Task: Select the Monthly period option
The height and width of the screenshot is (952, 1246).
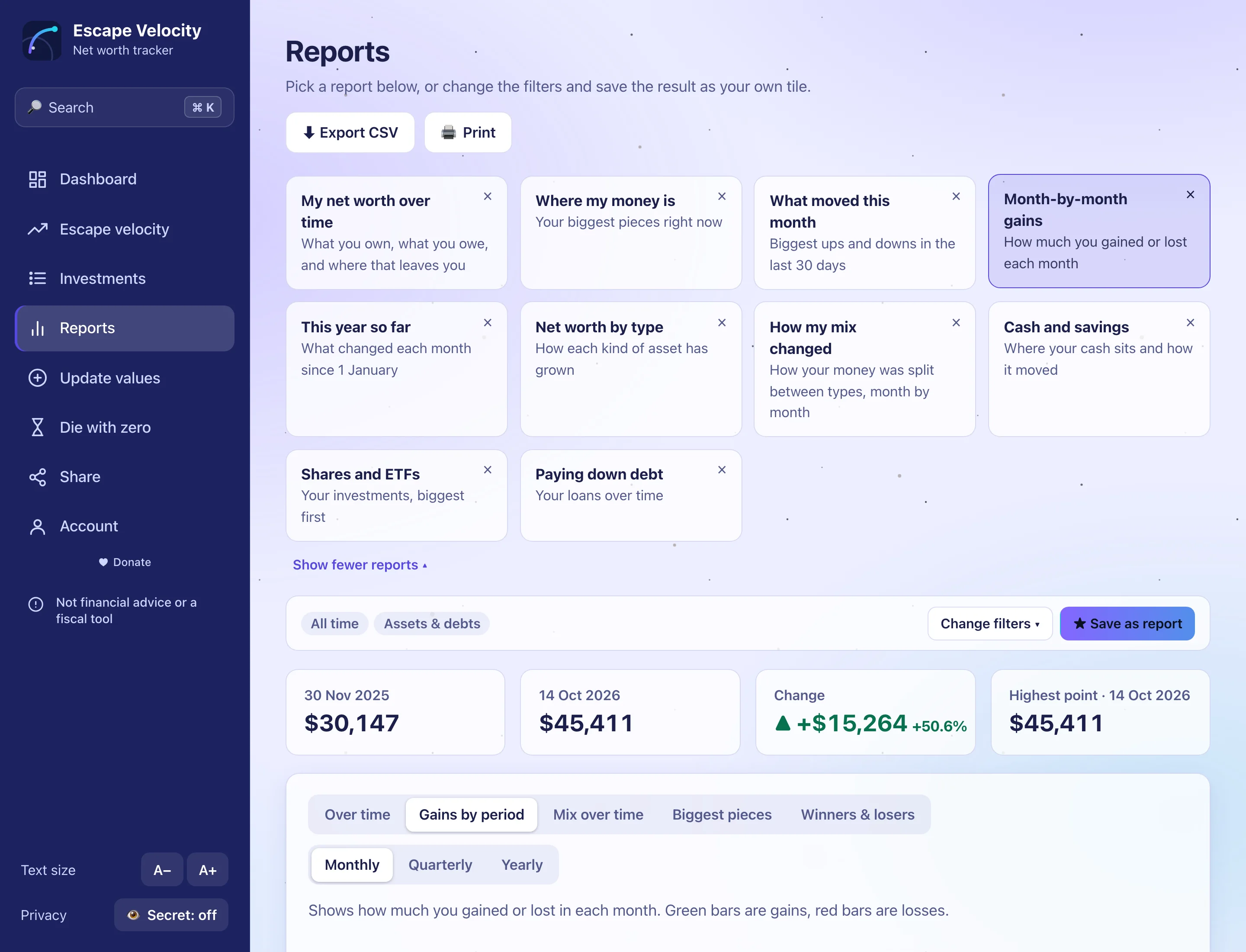Action: tap(352, 865)
